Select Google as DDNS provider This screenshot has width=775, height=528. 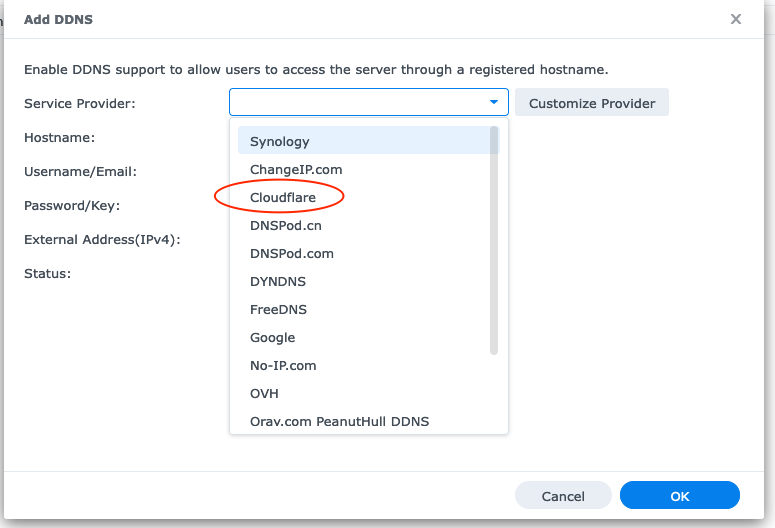coord(273,337)
